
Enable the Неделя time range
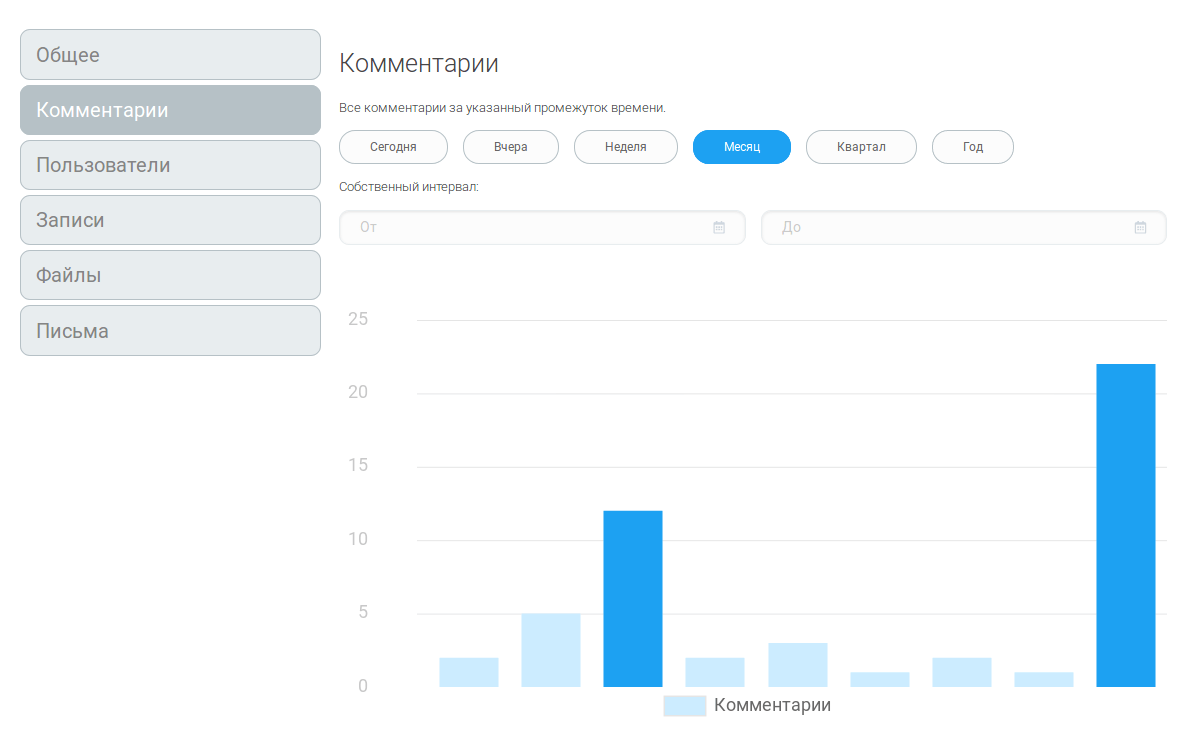click(x=625, y=146)
